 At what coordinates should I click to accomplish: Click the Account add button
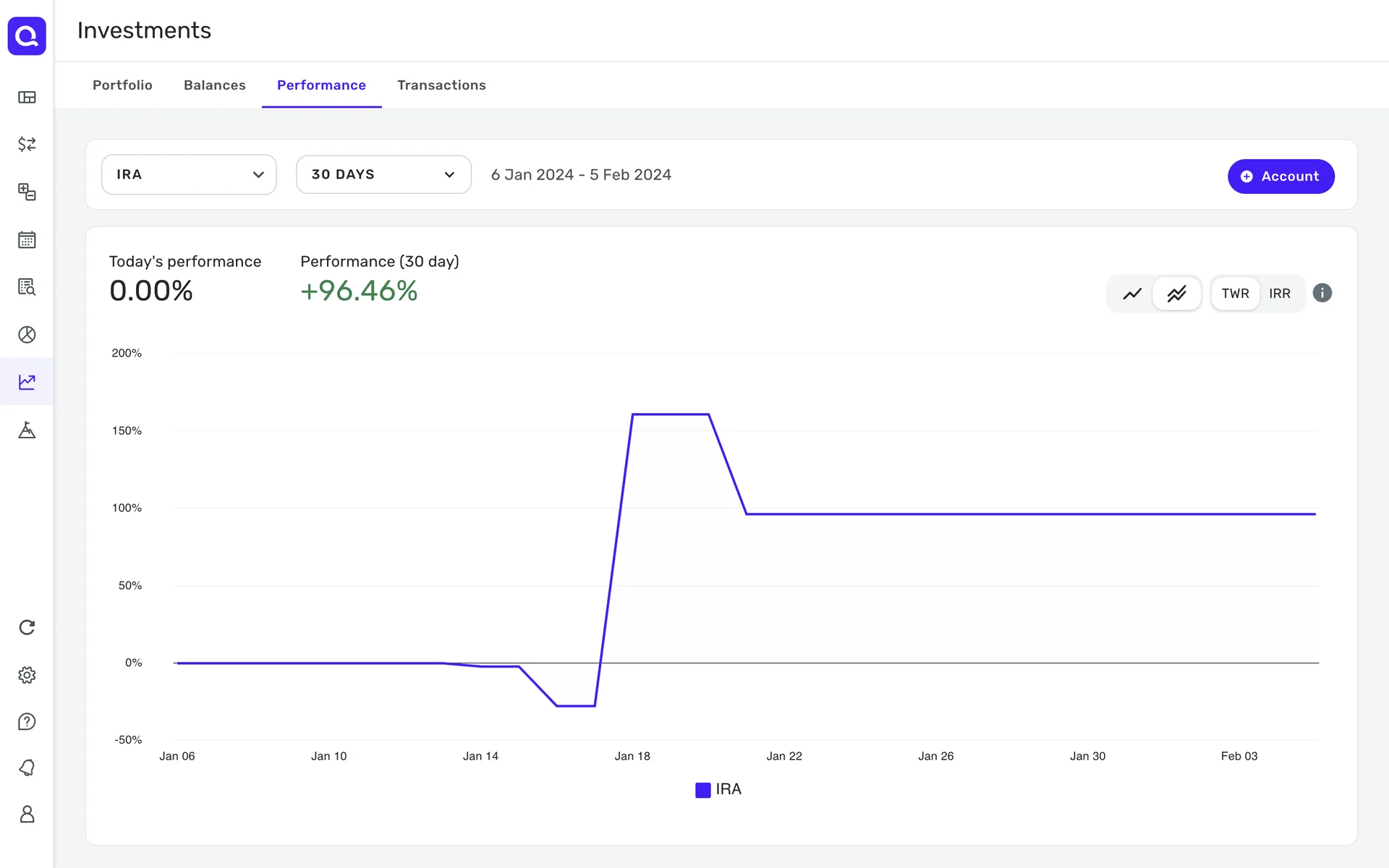1280,176
